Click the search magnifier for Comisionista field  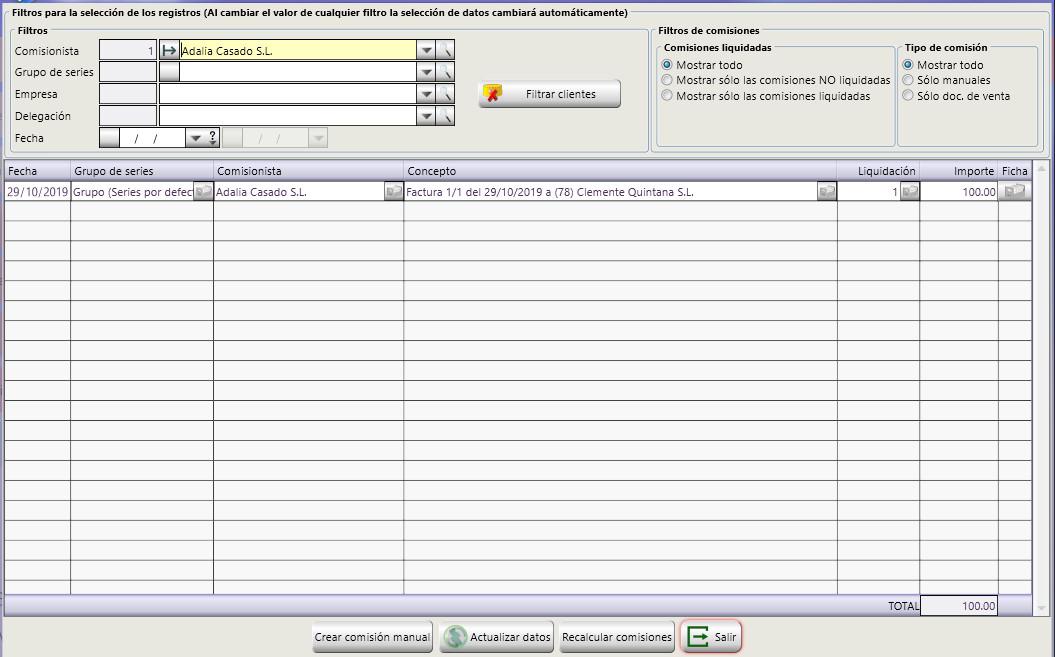click(x=446, y=51)
